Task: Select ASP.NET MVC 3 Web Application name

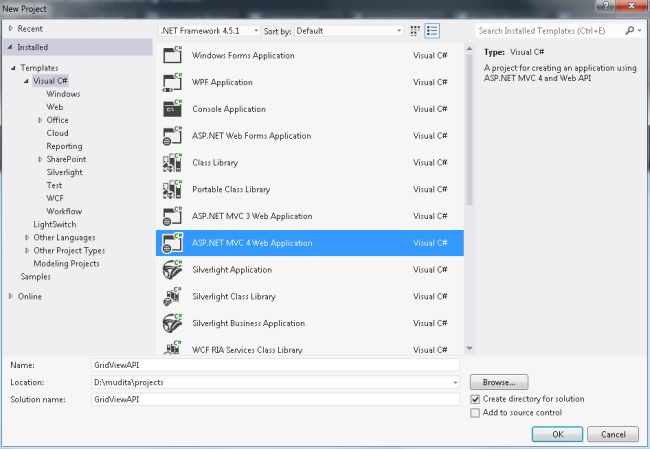Action: pyautogui.click(x=252, y=216)
